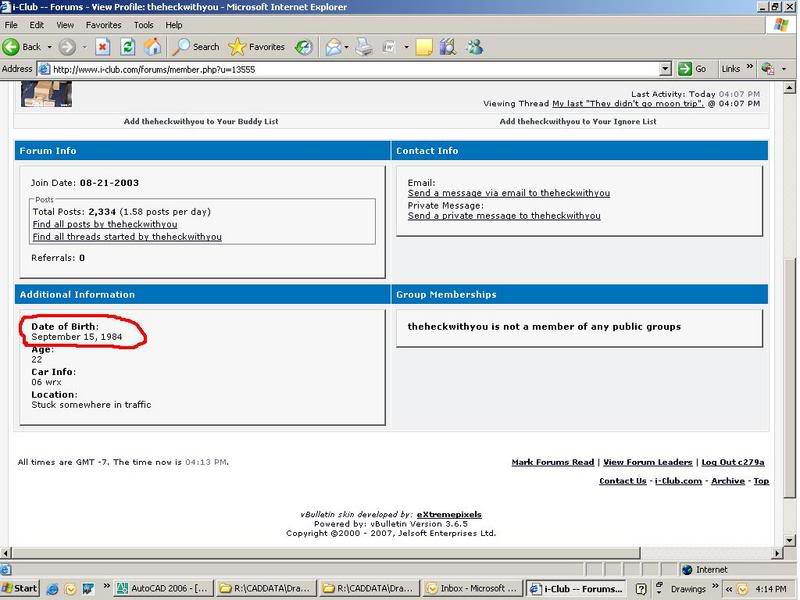This screenshot has height=600, width=800.
Task: Launch the Messenger toolbar icon
Action: click(x=474, y=46)
